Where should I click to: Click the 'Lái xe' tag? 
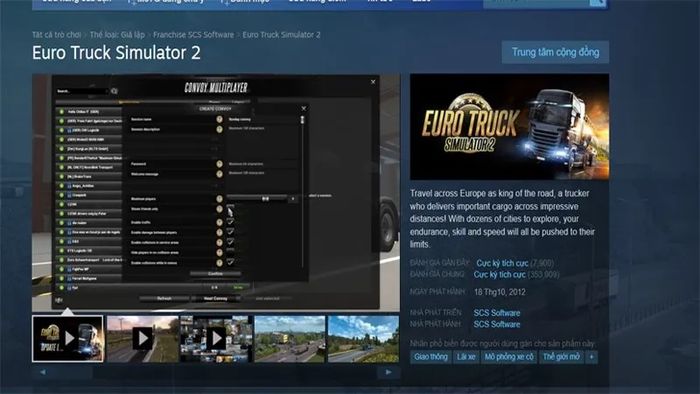[x=466, y=357]
